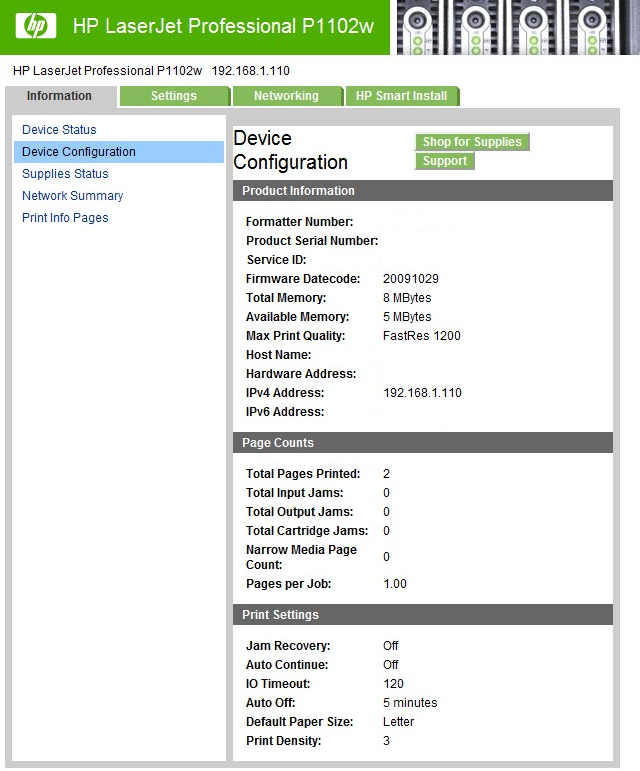
Task: Click the Device Configuration page heading
Action: 291,150
